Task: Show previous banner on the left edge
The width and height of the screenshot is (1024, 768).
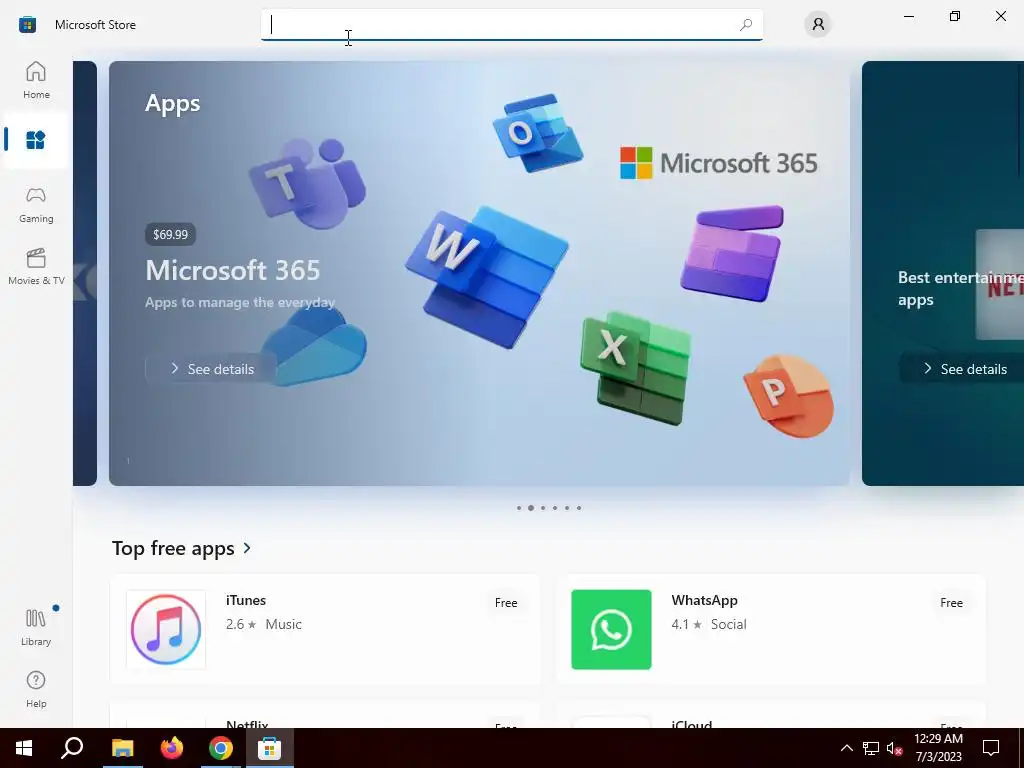Action: [85, 273]
